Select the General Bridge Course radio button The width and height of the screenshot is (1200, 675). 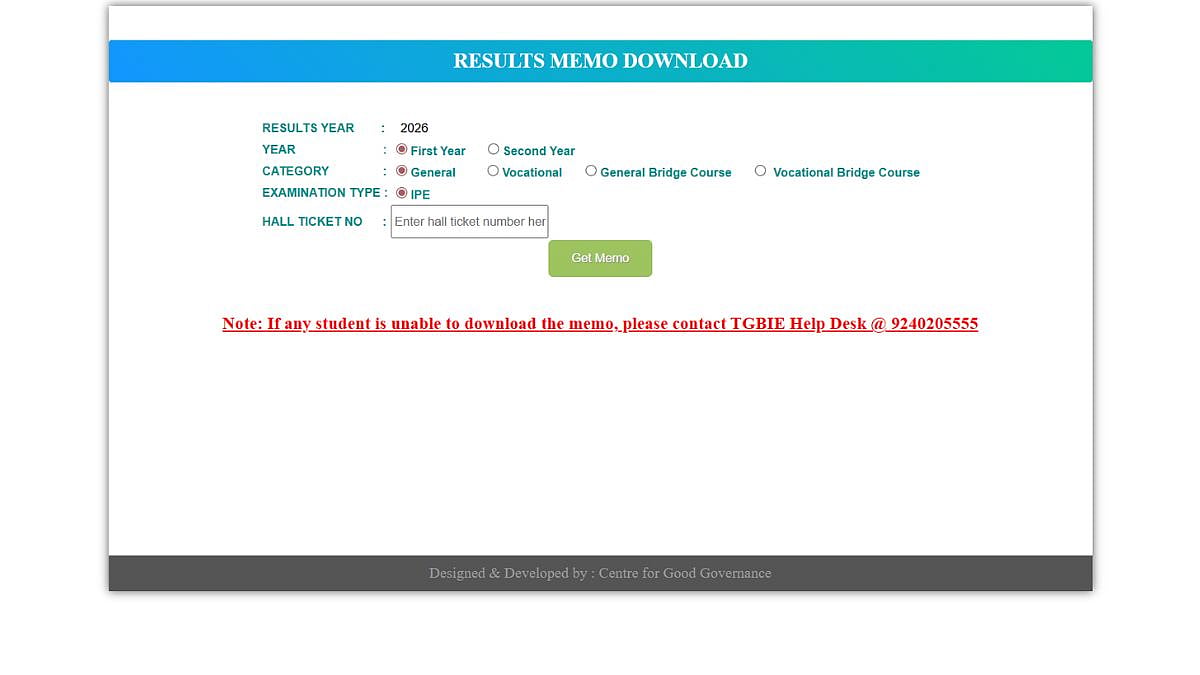(591, 171)
